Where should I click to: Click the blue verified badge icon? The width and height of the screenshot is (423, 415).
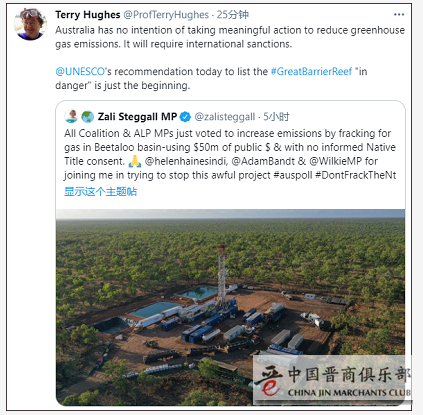coord(185,117)
